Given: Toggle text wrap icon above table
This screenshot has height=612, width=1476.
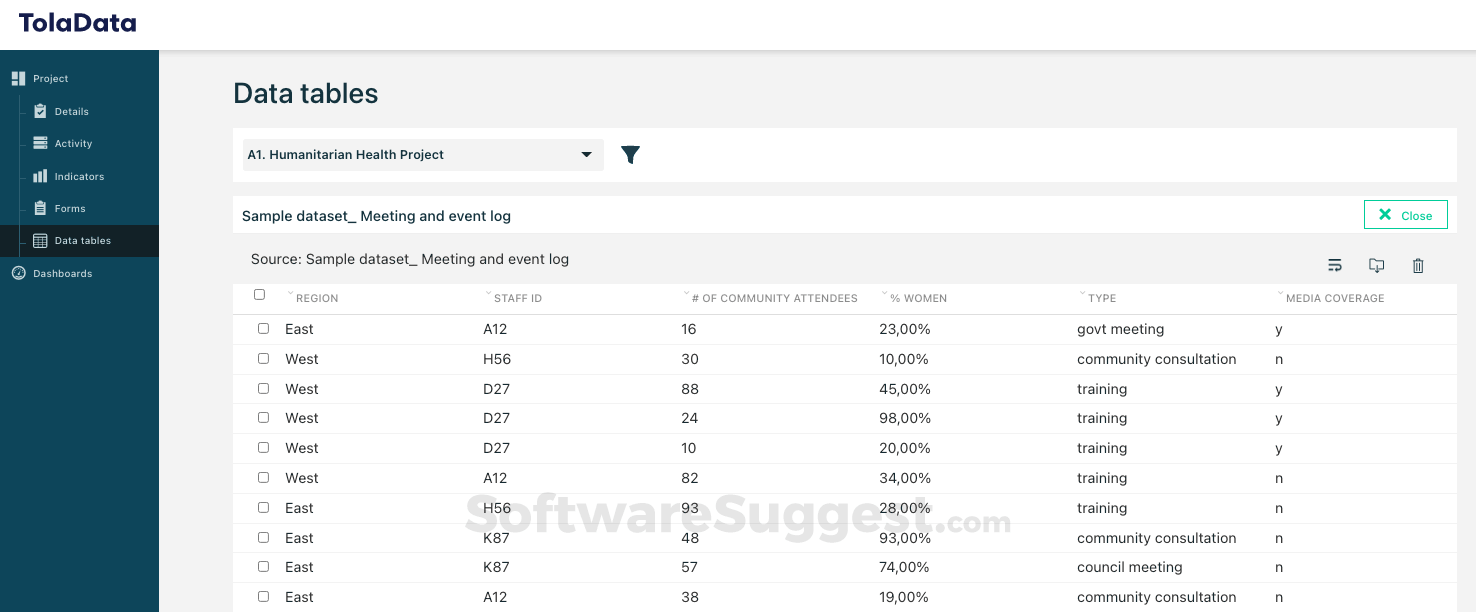Looking at the screenshot, I should click(x=1335, y=265).
